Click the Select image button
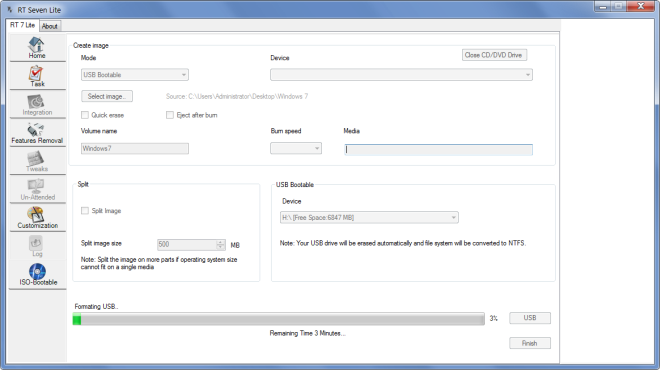The image size is (660, 370). pos(107,96)
